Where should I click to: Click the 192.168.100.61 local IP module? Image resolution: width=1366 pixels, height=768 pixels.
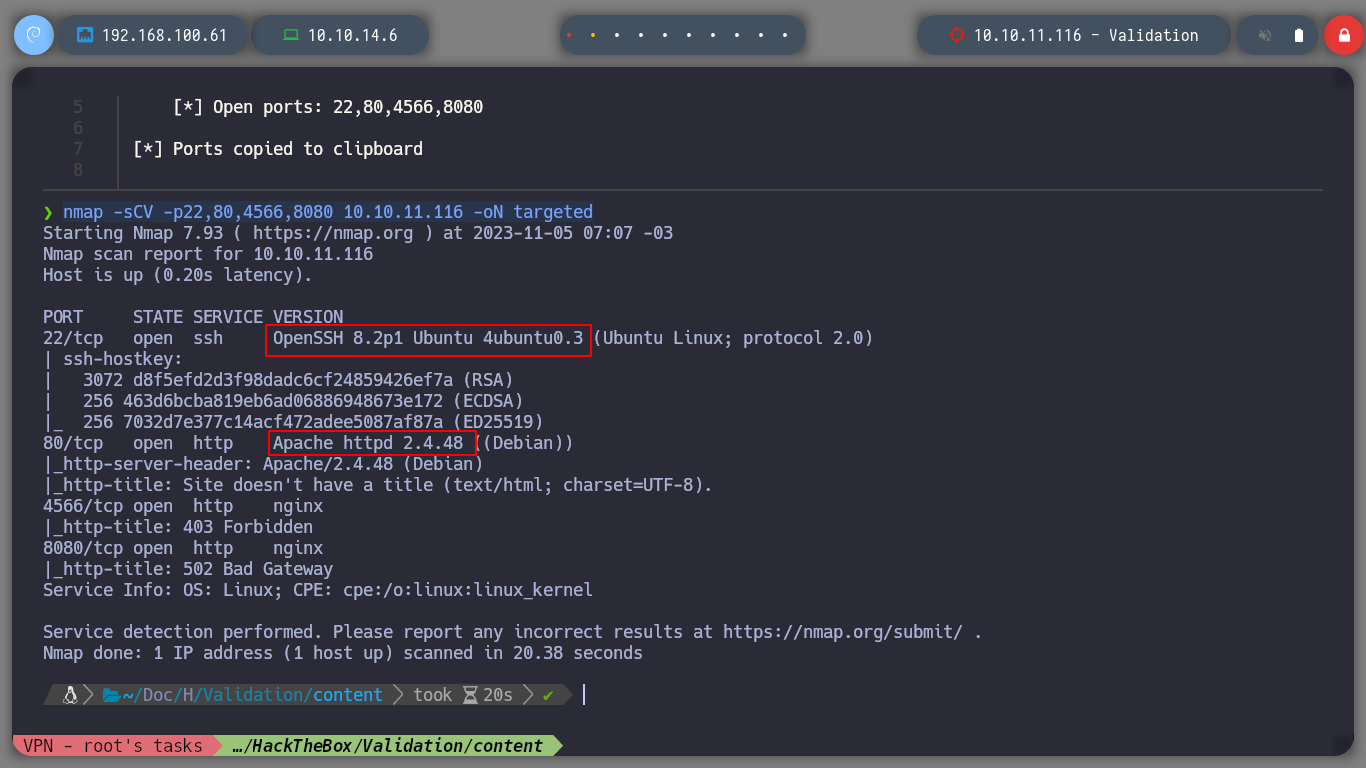tap(153, 35)
